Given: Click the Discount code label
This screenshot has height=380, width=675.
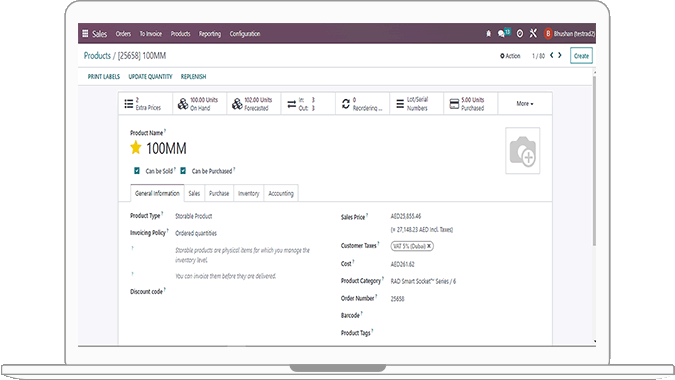Looking at the screenshot, I should tap(146, 292).
